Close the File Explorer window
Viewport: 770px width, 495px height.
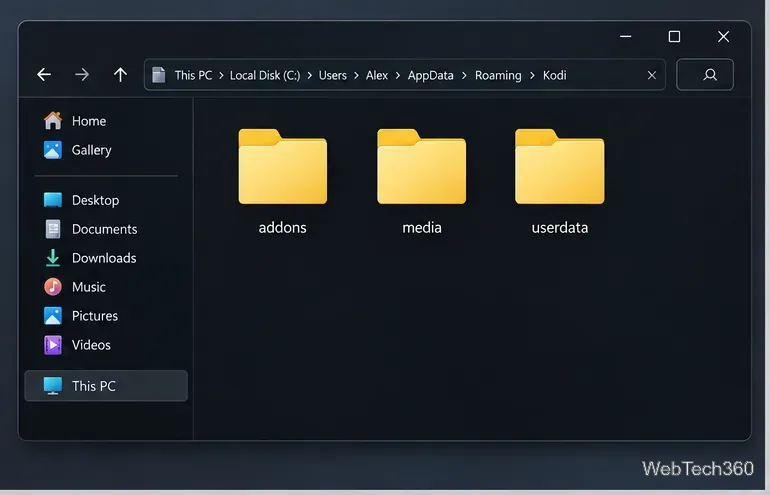pos(723,36)
